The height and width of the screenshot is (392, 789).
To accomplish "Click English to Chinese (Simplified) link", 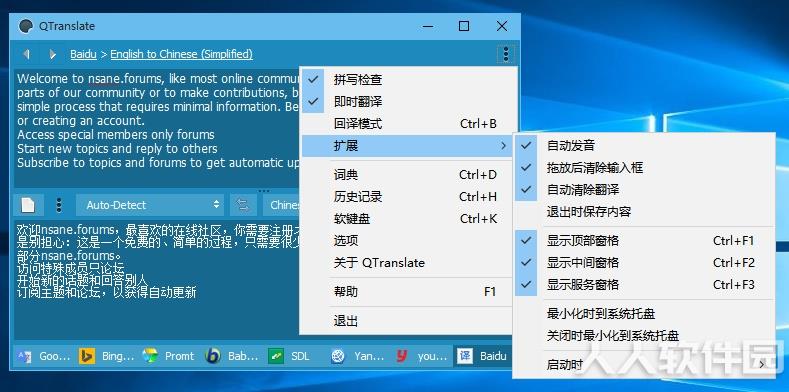I will click(182, 54).
